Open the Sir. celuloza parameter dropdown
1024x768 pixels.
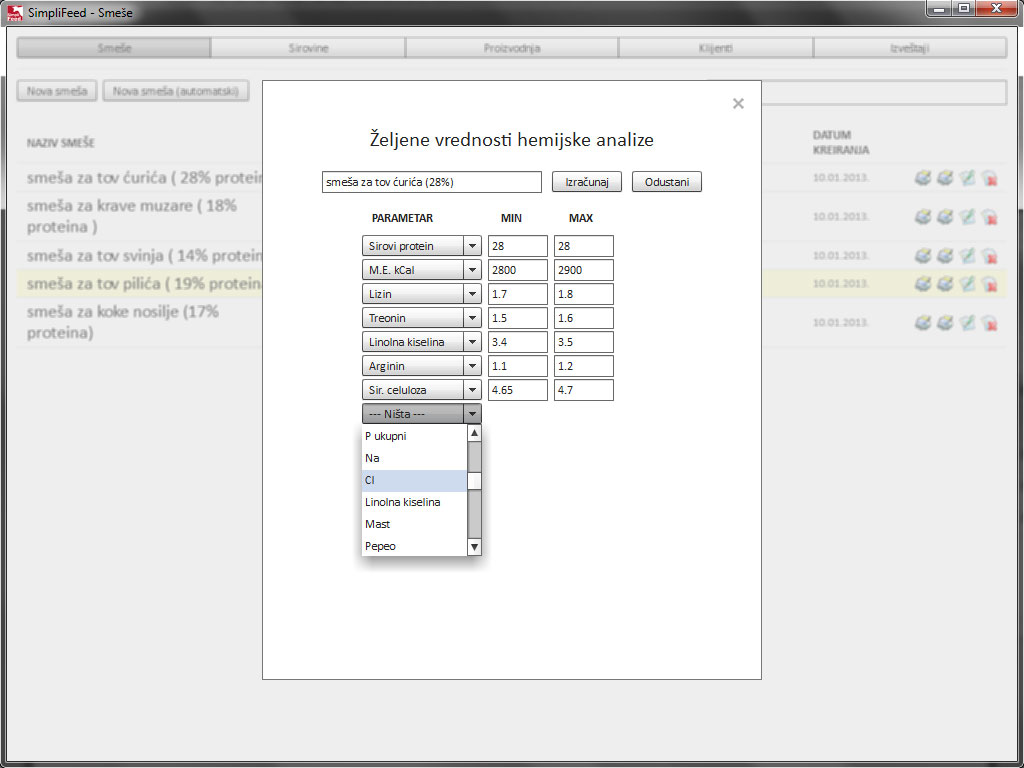[x=421, y=390]
